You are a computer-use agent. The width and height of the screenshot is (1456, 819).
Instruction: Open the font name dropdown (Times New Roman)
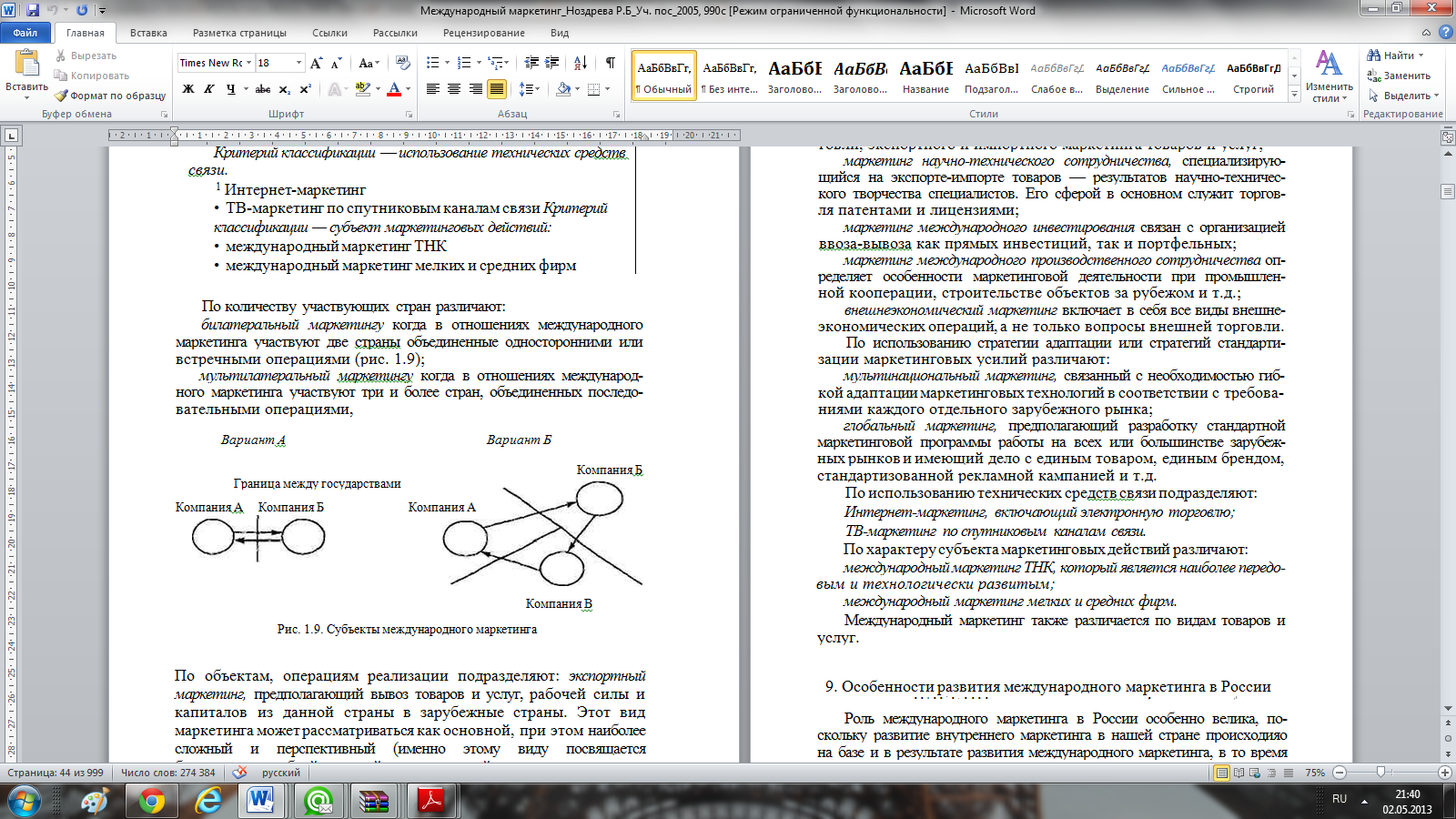248,63
